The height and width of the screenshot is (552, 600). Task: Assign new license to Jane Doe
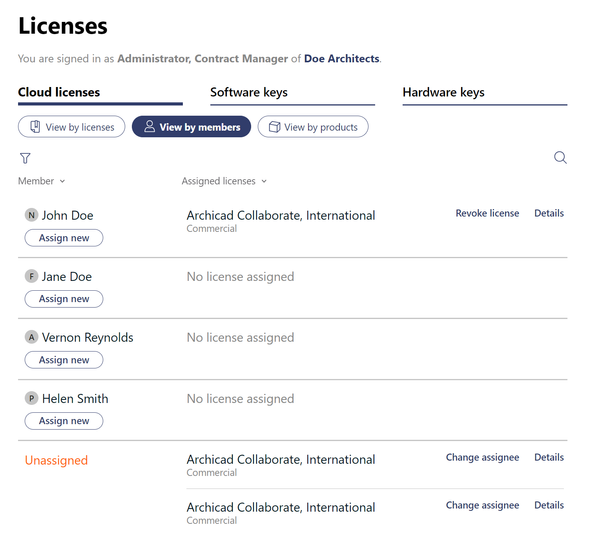pos(64,299)
